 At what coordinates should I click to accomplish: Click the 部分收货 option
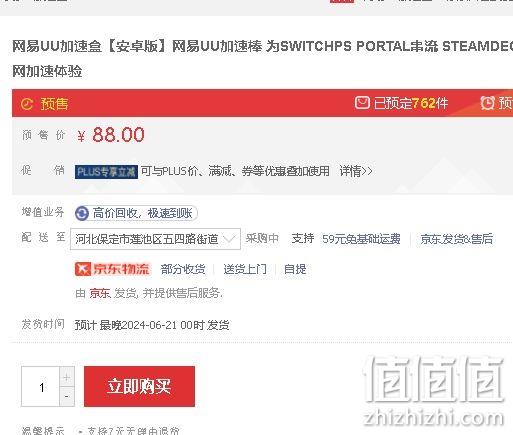tap(183, 269)
